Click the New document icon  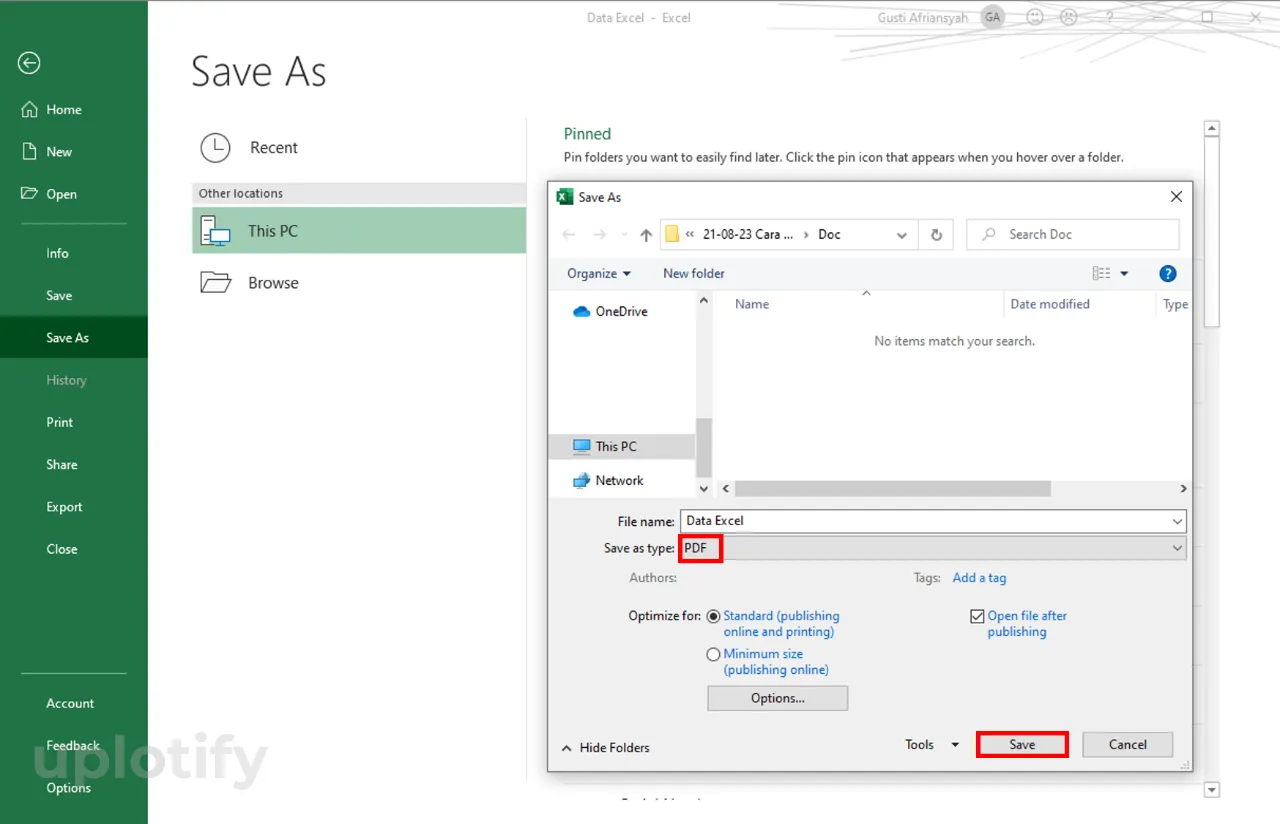point(30,151)
